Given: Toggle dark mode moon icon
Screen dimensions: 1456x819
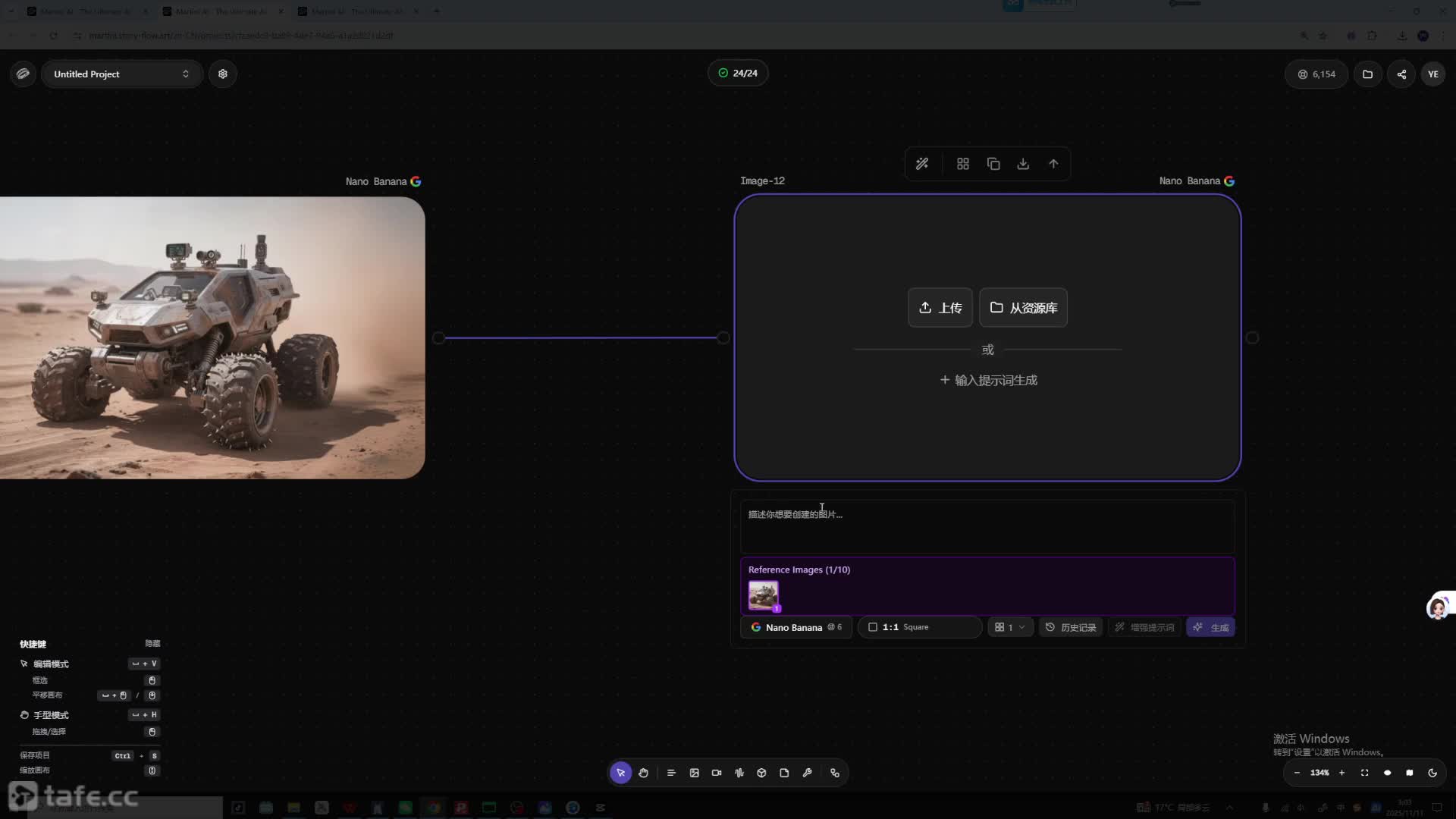Looking at the screenshot, I should coord(1432,773).
